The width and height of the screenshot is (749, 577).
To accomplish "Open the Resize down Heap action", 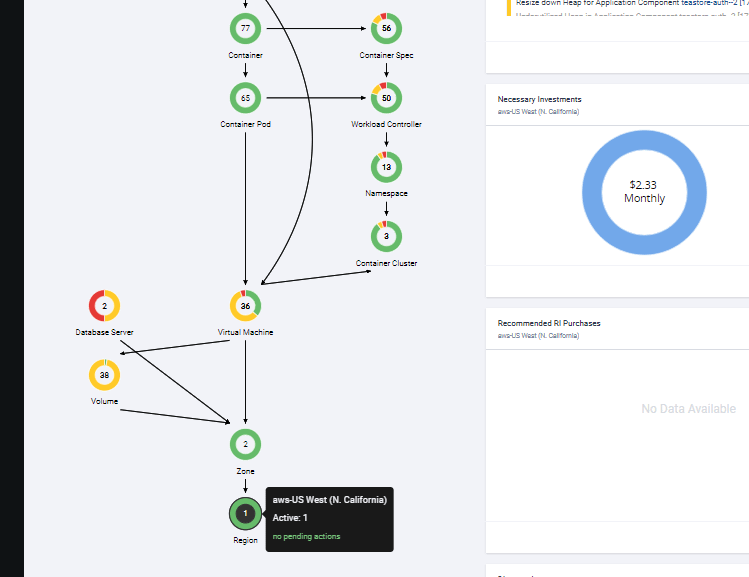I will pos(630,3).
